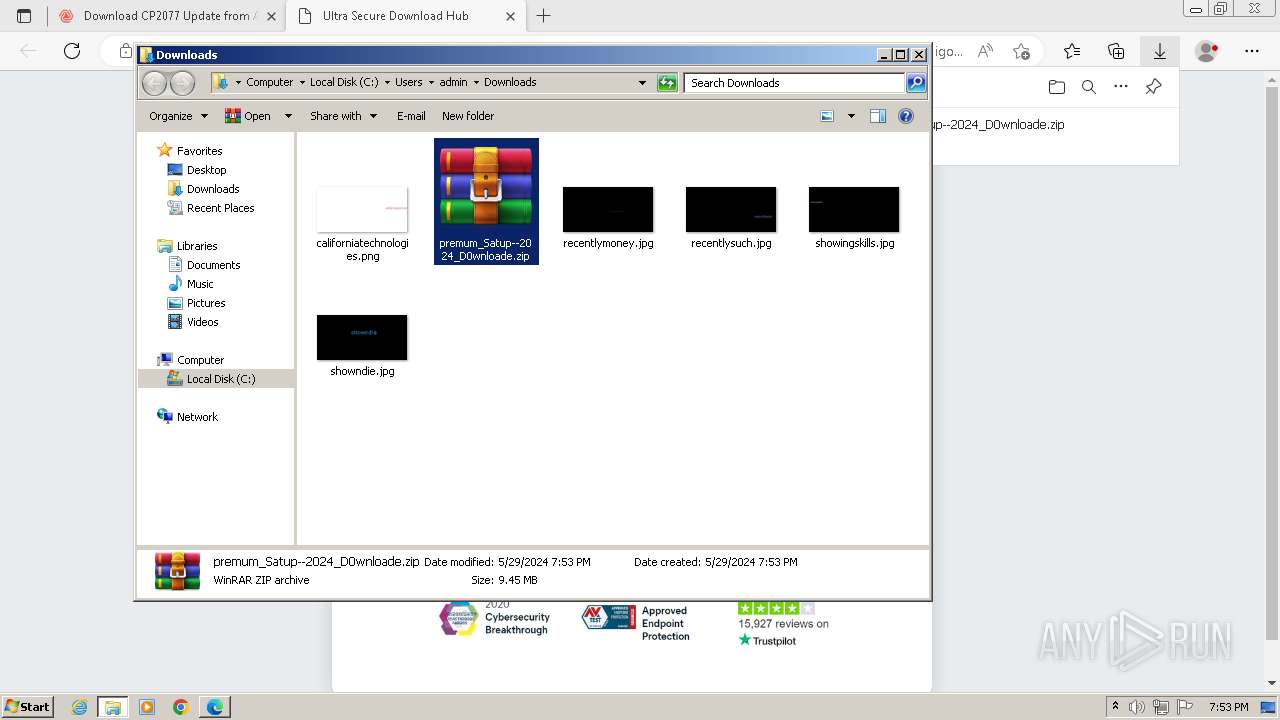
Task: Click the Windows Start button
Action: [x=27, y=707]
